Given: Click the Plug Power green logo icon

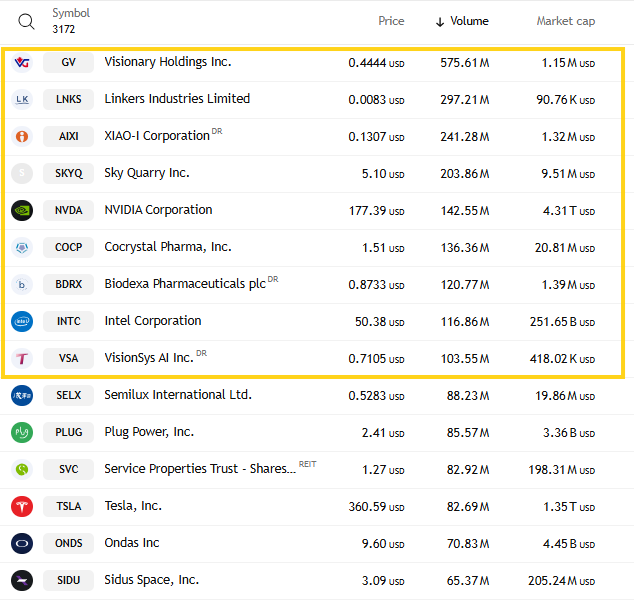Looking at the screenshot, I should click(x=22, y=433).
